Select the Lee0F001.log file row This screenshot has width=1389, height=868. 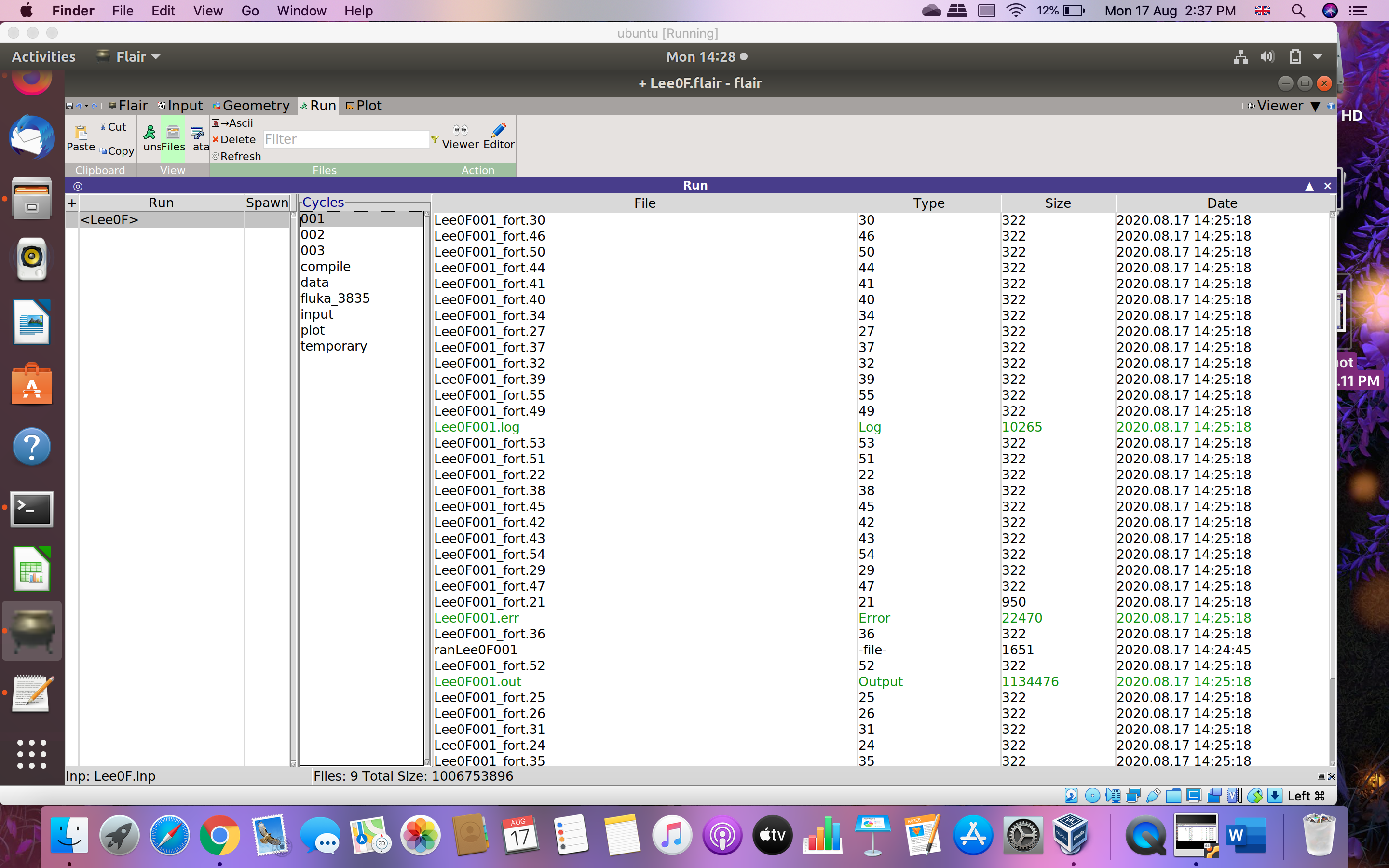tap(881, 427)
